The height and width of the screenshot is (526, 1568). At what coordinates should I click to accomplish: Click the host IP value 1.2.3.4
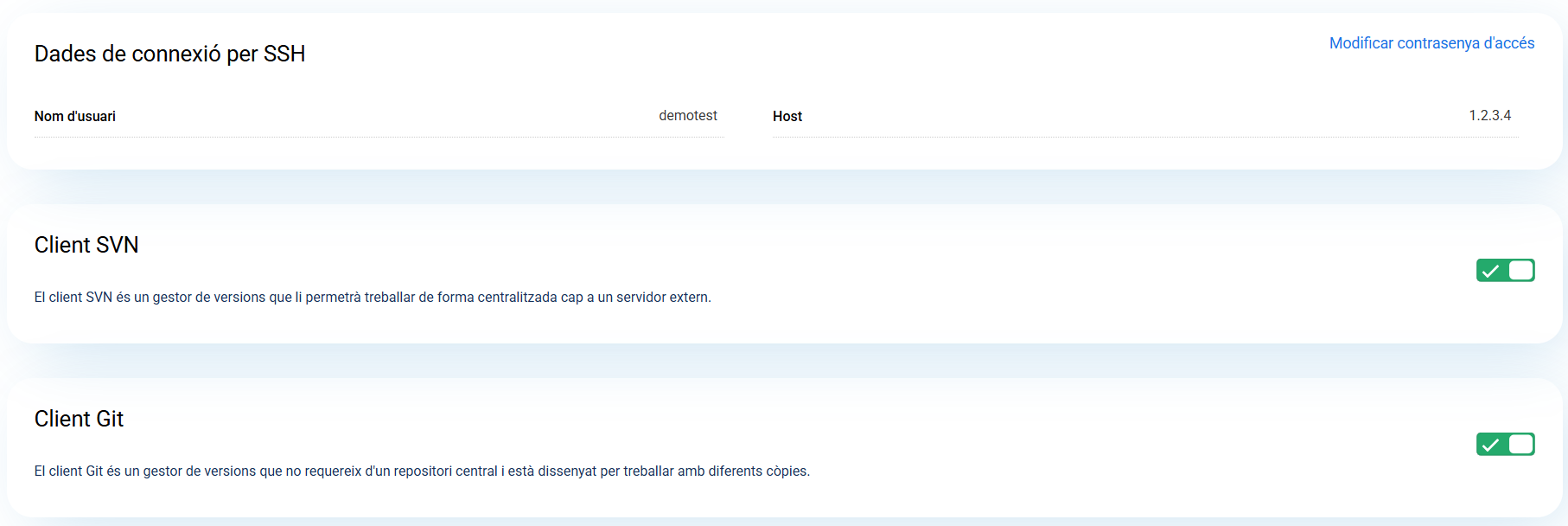tap(1489, 116)
